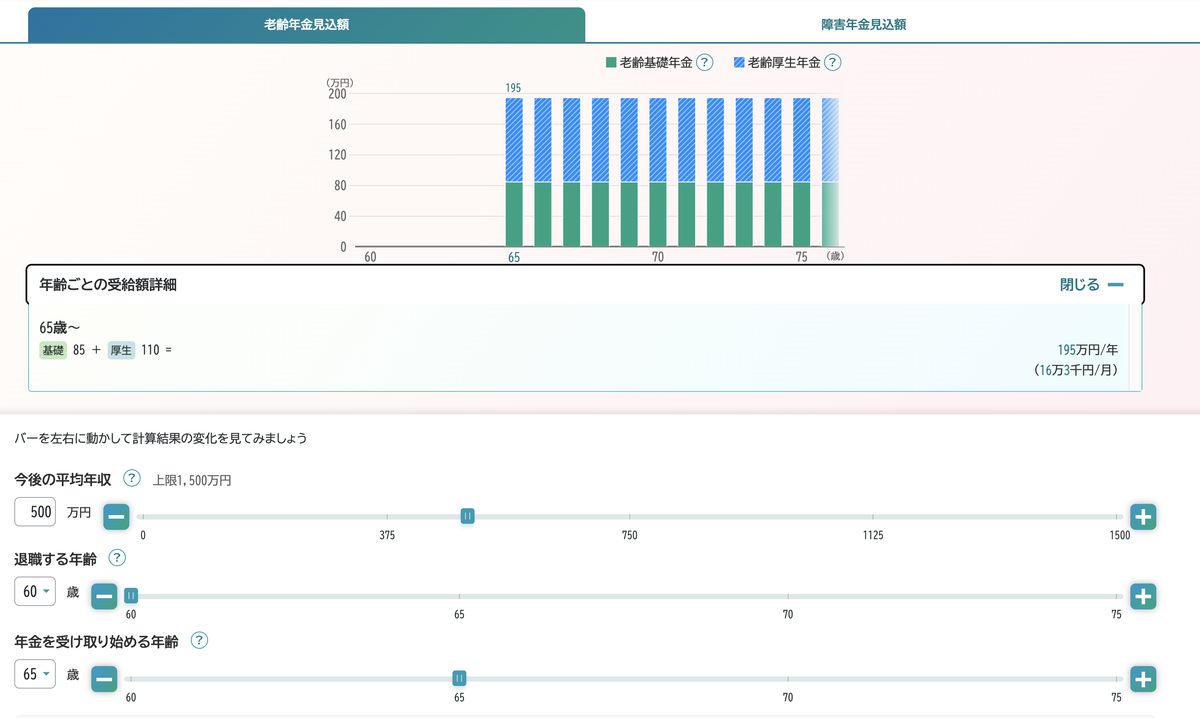Increase pension start age with plus button
Image resolution: width=1200 pixels, height=718 pixels.
(x=1144, y=679)
